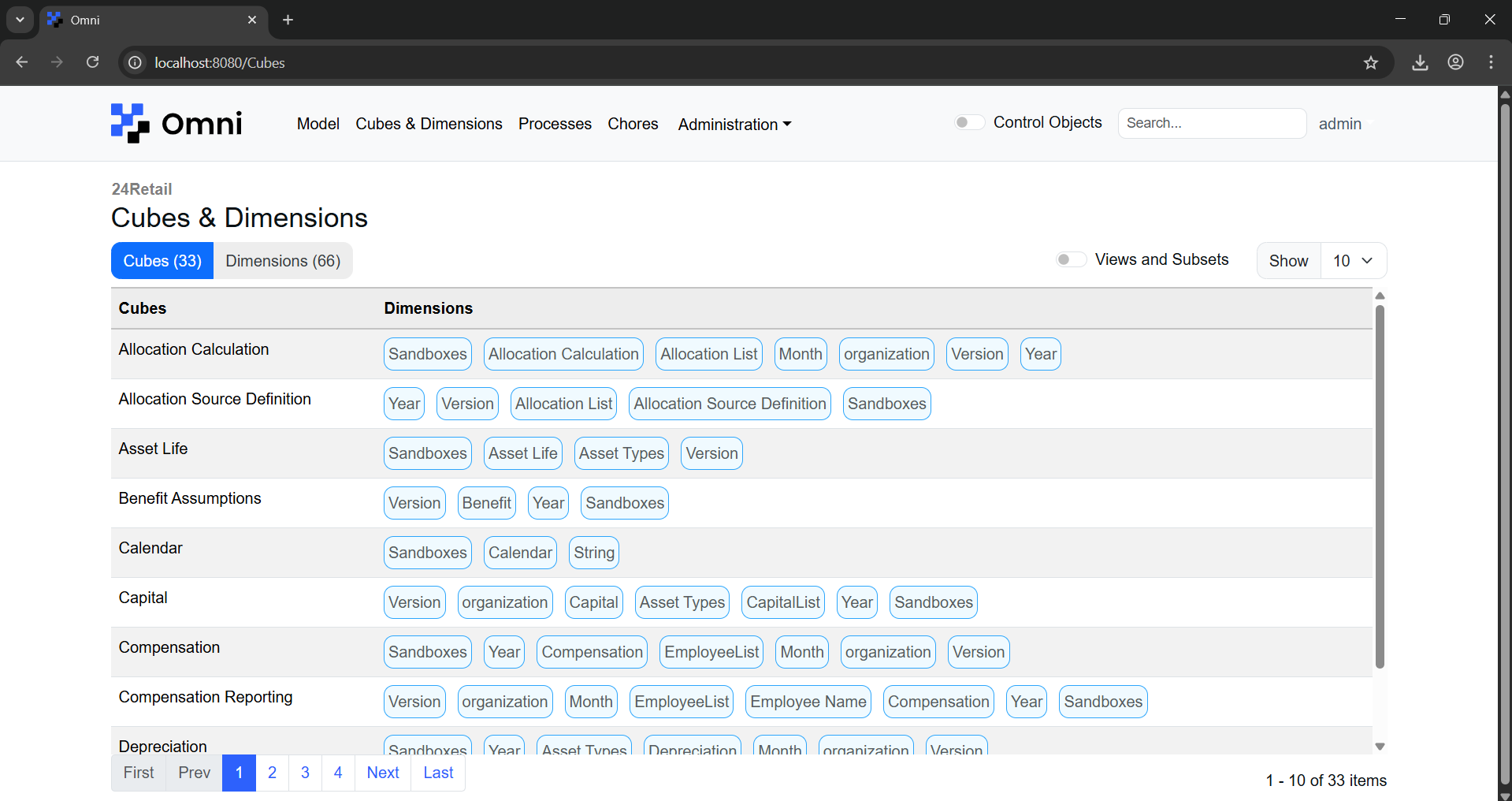The width and height of the screenshot is (1512, 801).
Task: Open the Depreciation cube
Action: [x=163, y=746]
